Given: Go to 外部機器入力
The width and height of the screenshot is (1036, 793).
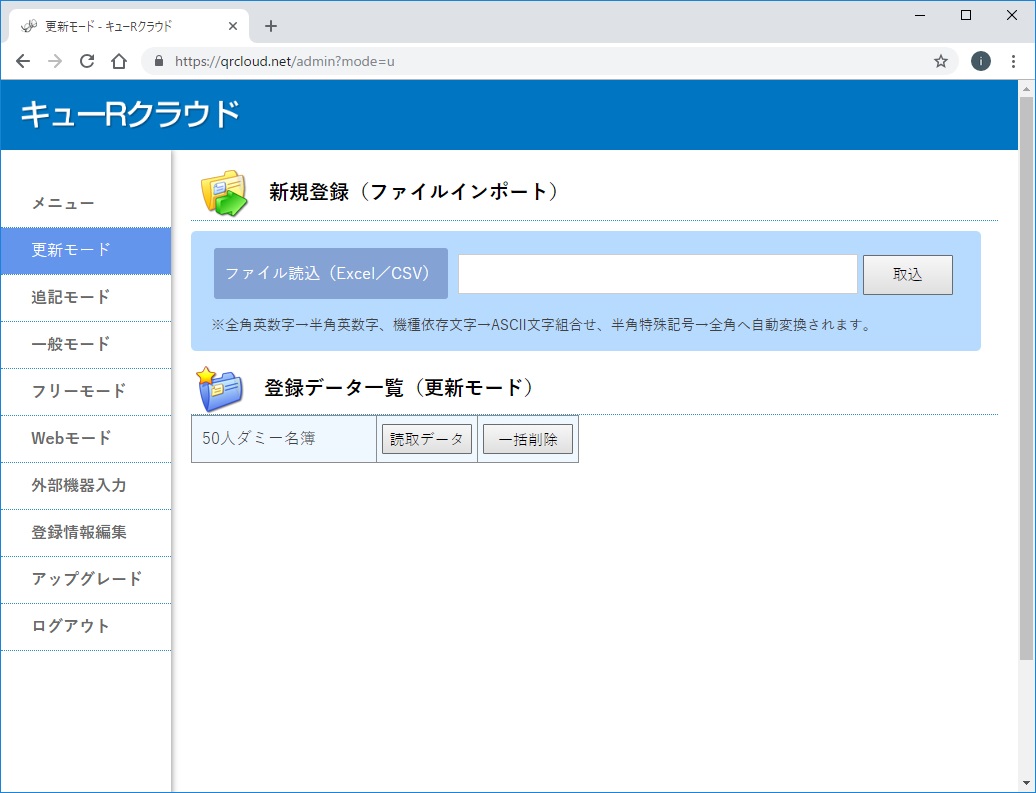Looking at the screenshot, I should click(86, 486).
